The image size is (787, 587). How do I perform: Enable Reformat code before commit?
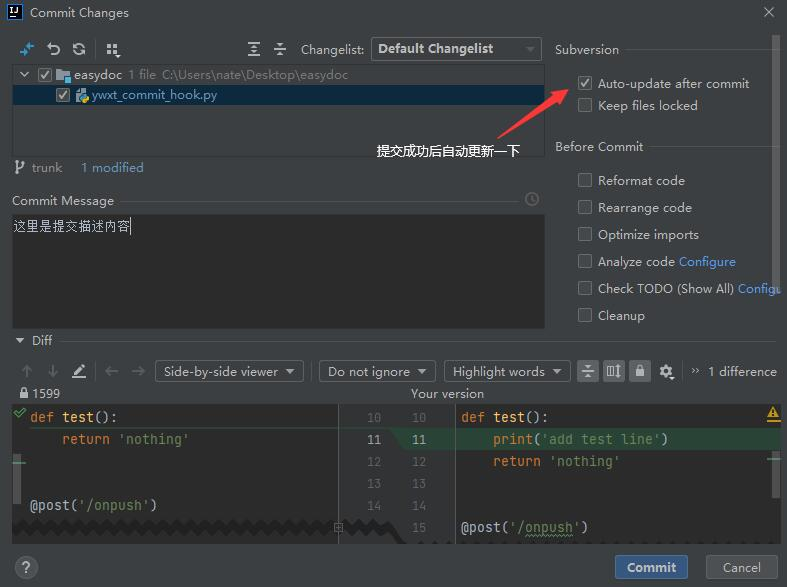coord(585,181)
